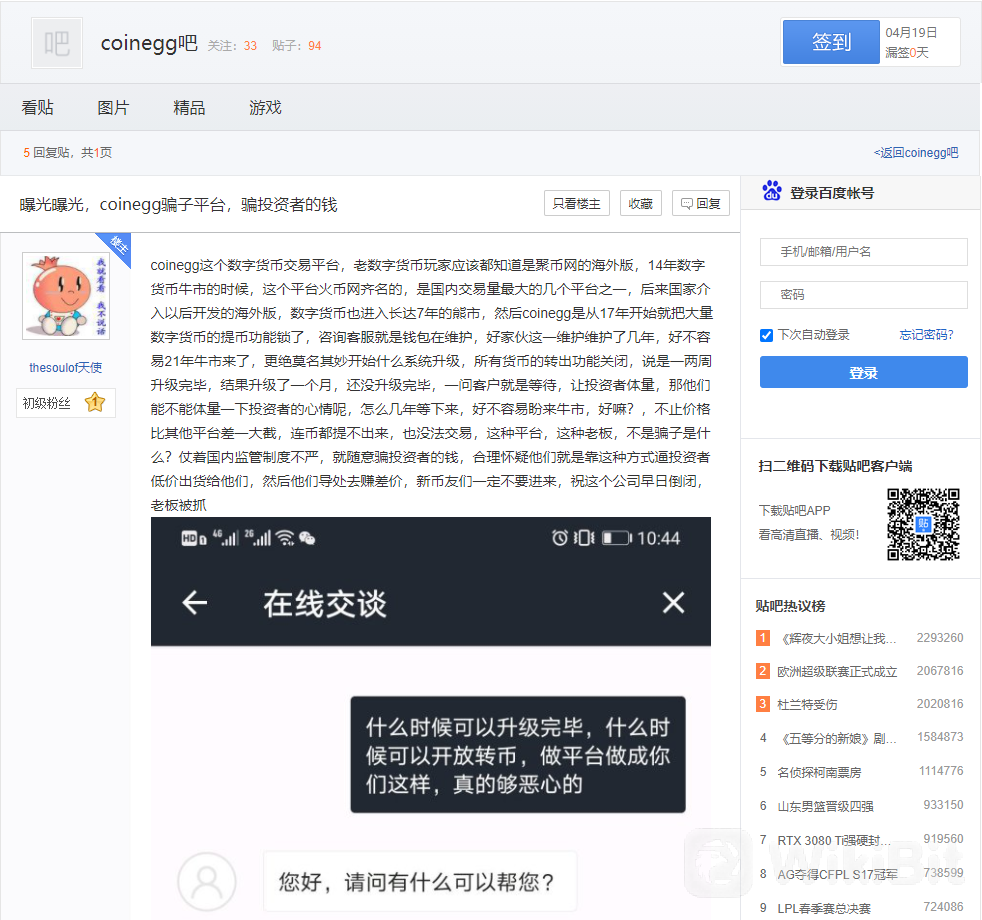Image resolution: width=982 pixels, height=920 pixels.
Task: Open the 精品 tab
Action: (x=189, y=108)
